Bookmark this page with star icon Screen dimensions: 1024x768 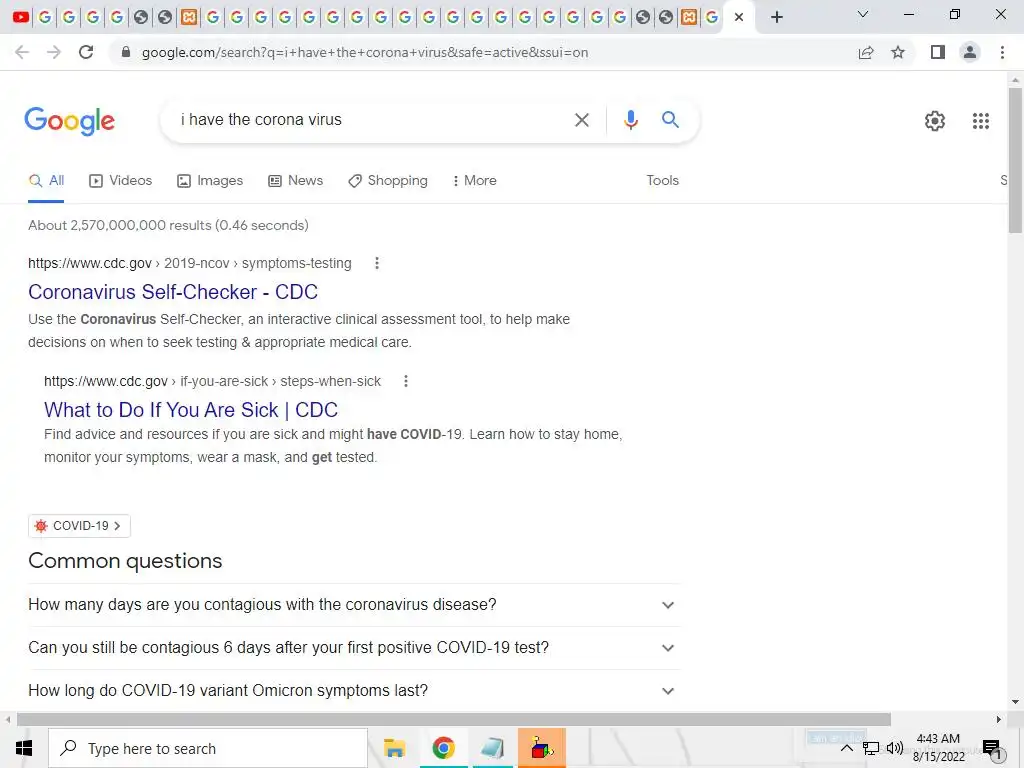pos(898,52)
